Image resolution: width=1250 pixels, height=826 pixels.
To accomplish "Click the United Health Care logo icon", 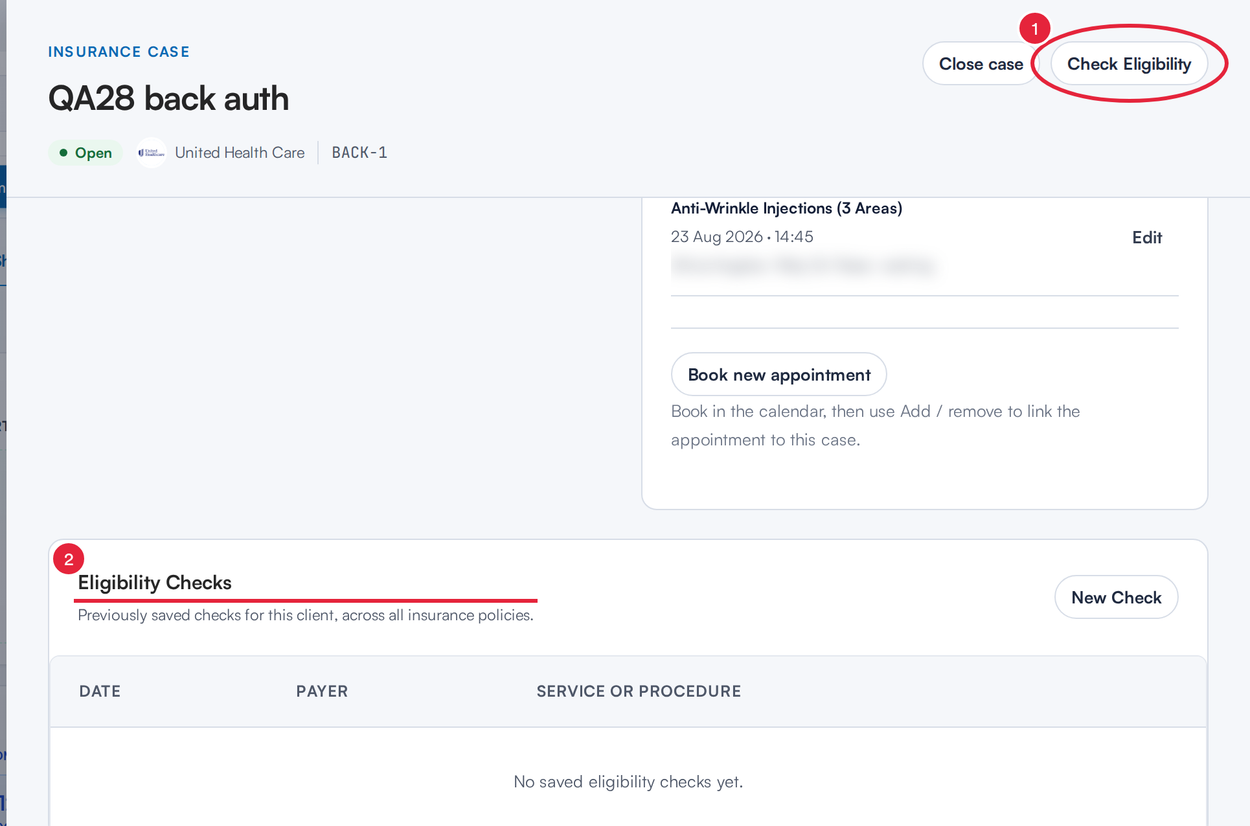I will [151, 152].
